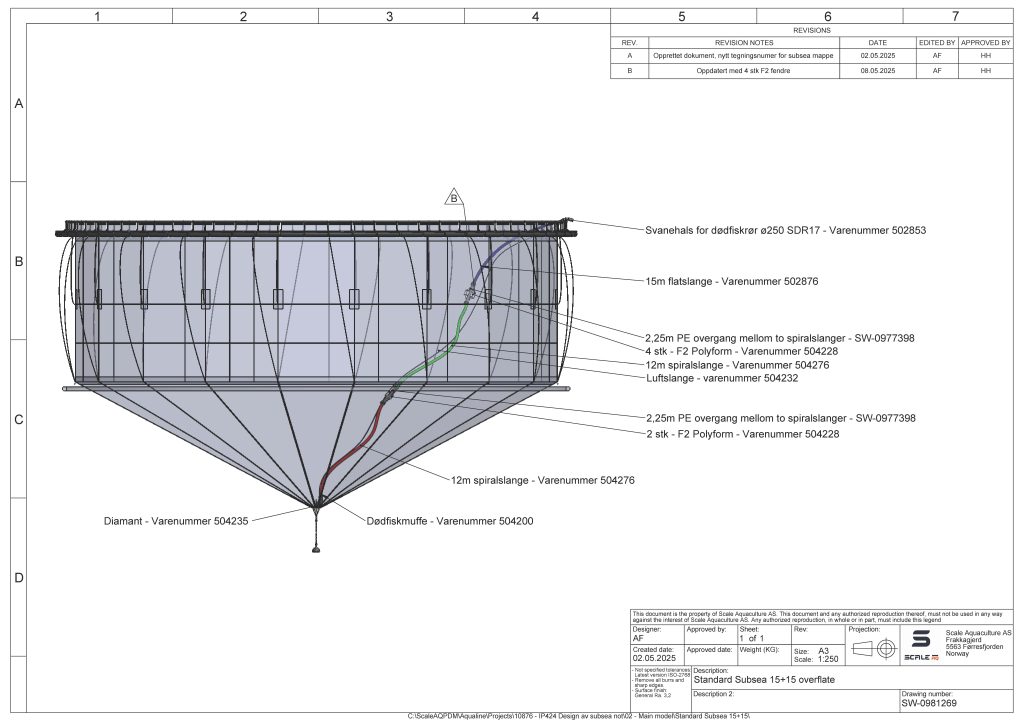Screen dimensions: 1024x720
Task: Select 'Diamant - Varenummer 504235' label
Action: pyautogui.click(x=176, y=521)
